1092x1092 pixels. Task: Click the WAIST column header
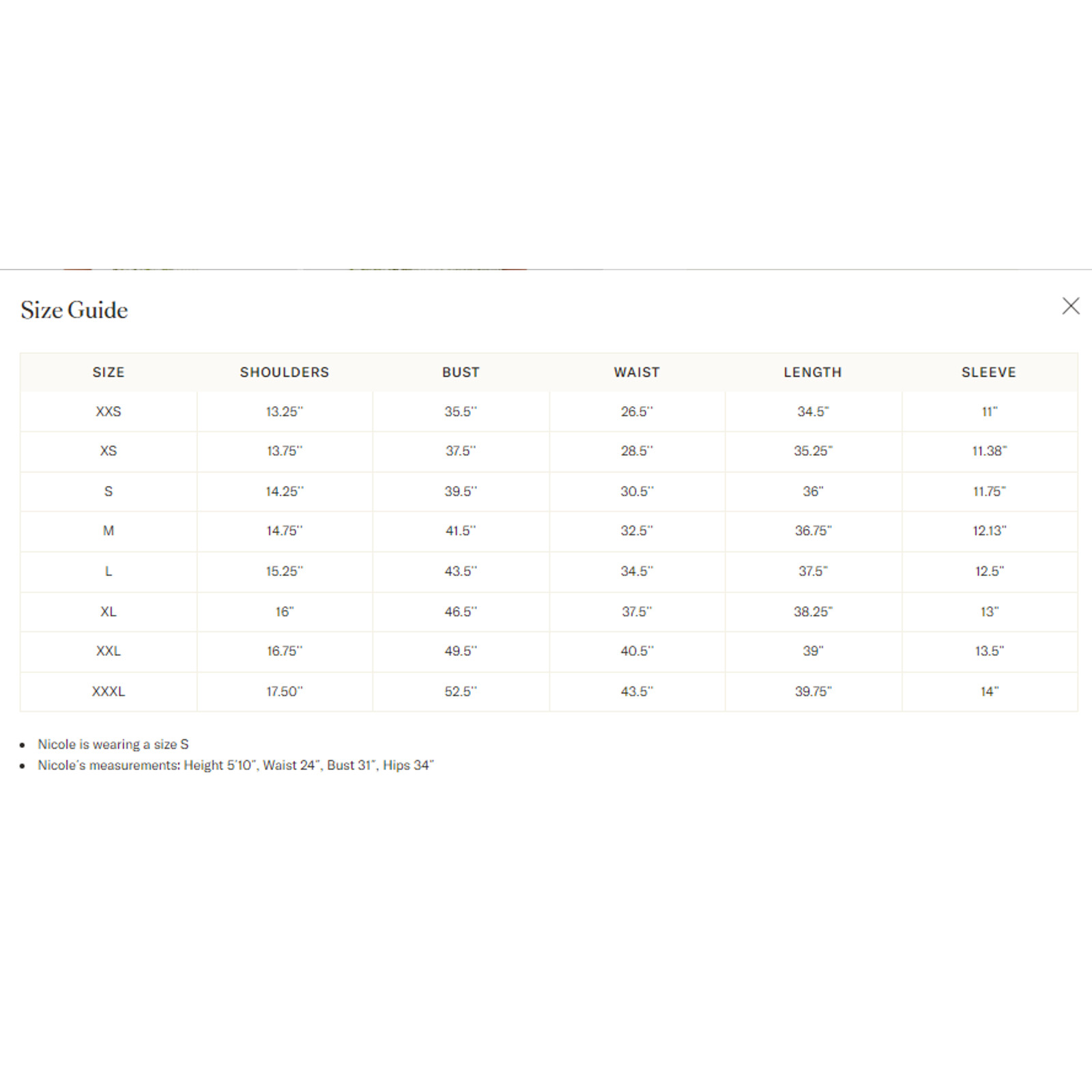pos(637,372)
